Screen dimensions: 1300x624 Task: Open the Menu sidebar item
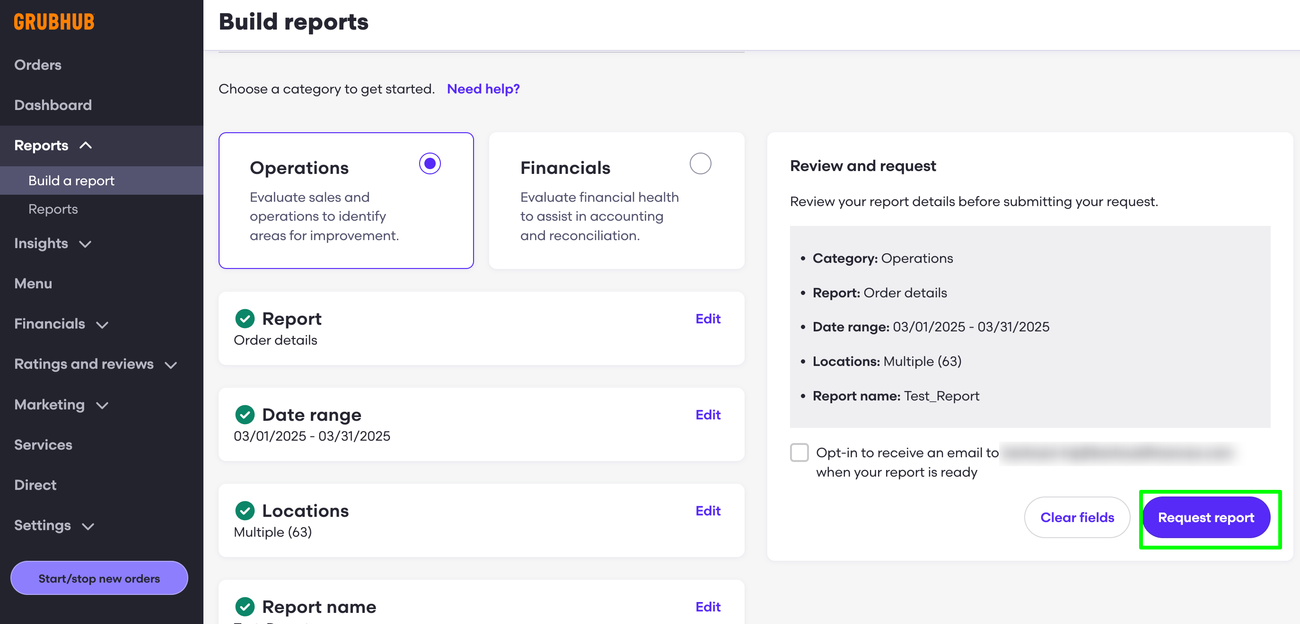click(33, 284)
